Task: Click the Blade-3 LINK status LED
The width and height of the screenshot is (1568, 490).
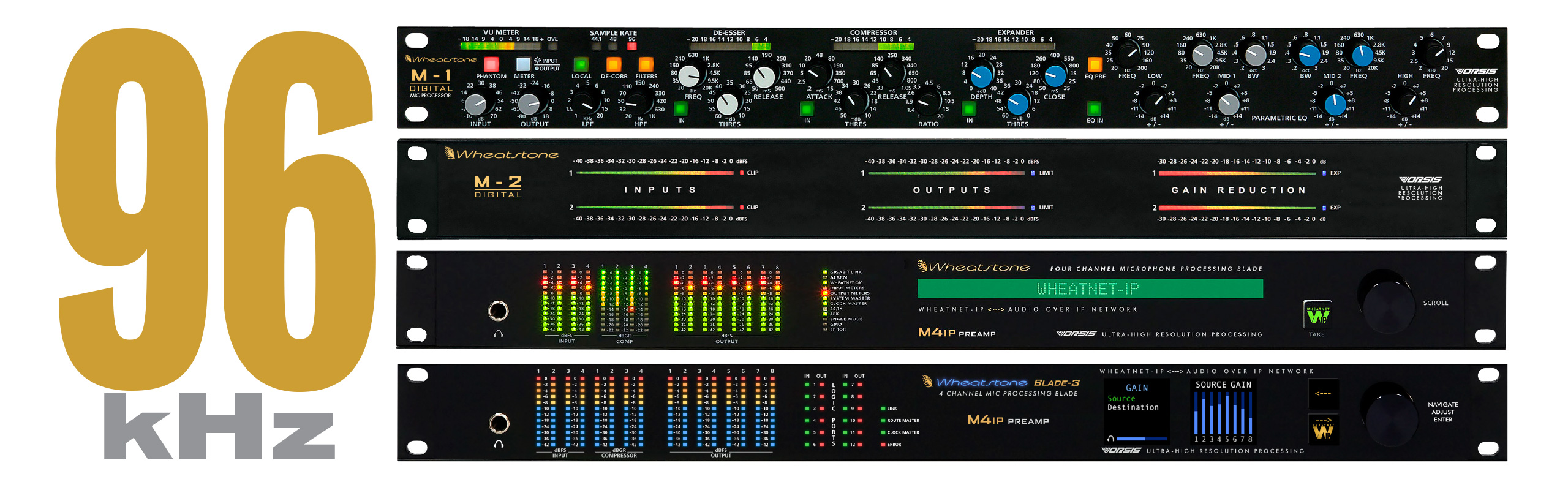Action: click(883, 409)
